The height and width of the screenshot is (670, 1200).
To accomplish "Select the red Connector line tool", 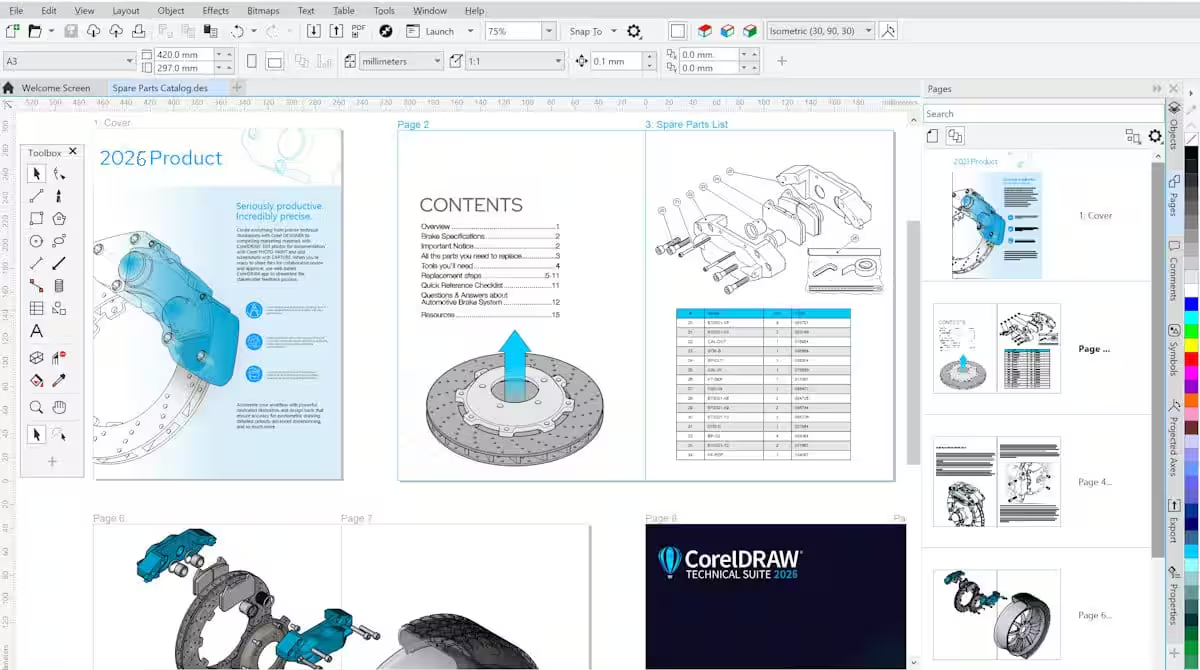I will 36,286.
